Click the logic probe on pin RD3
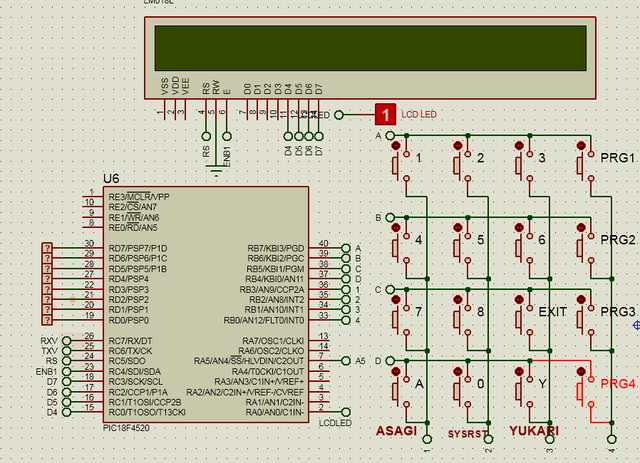This screenshot has height=463, width=640. pyautogui.click(x=47, y=289)
